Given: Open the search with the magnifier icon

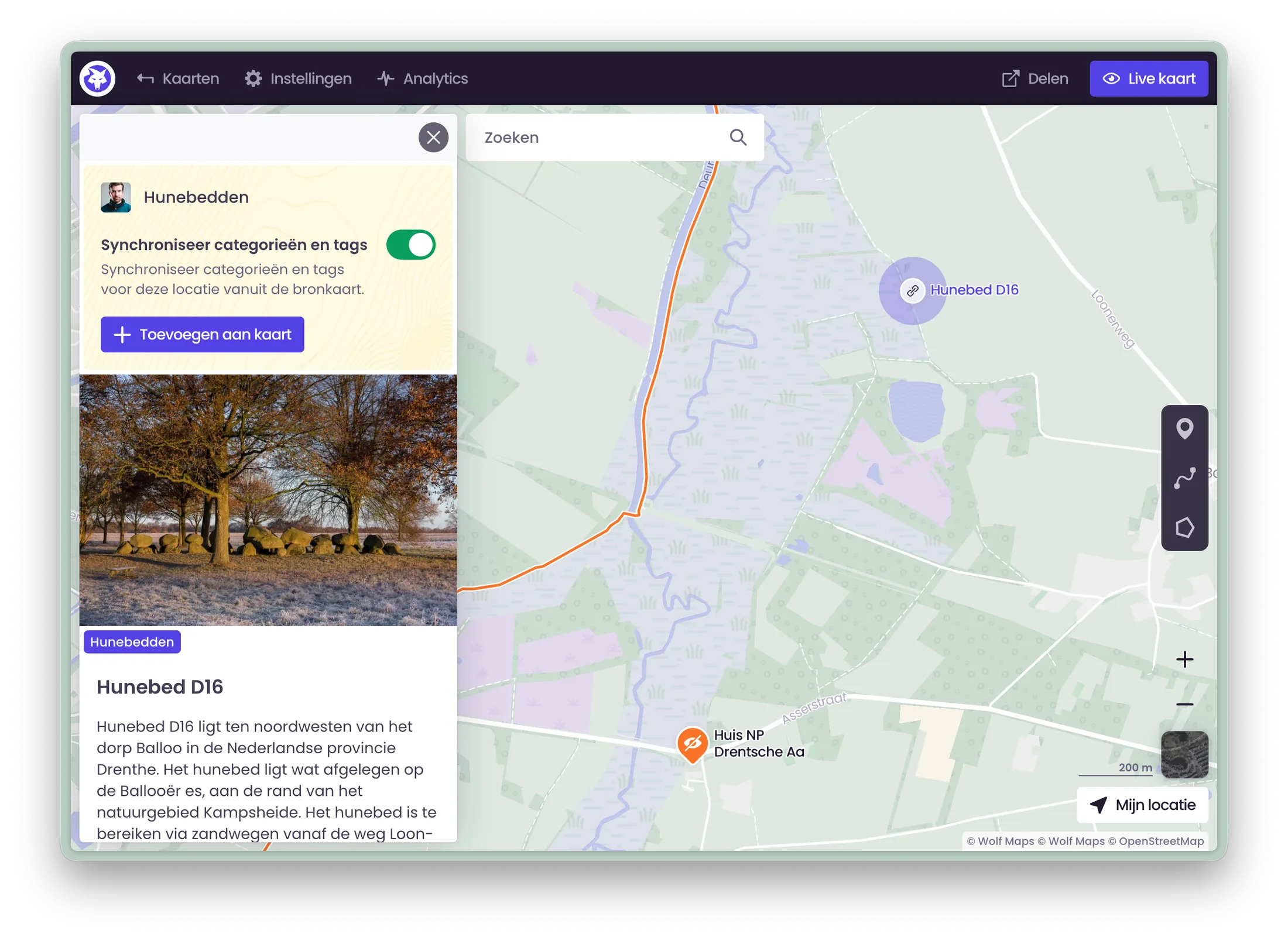Looking at the screenshot, I should (x=738, y=137).
